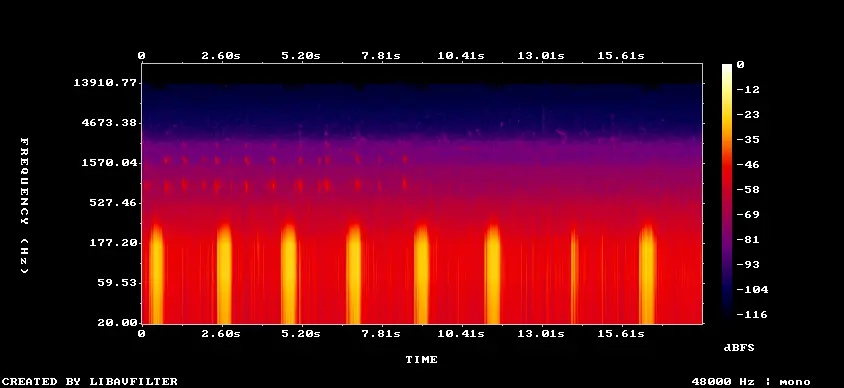Click the -81 value on dBFS scale
This screenshot has width=844, height=388.
[748, 239]
